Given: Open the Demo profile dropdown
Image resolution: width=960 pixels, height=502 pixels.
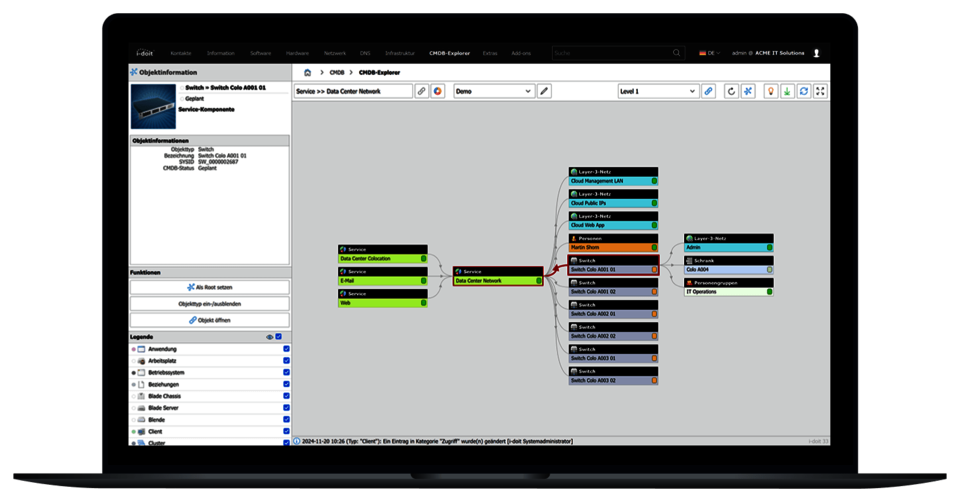Looking at the screenshot, I should [x=493, y=91].
